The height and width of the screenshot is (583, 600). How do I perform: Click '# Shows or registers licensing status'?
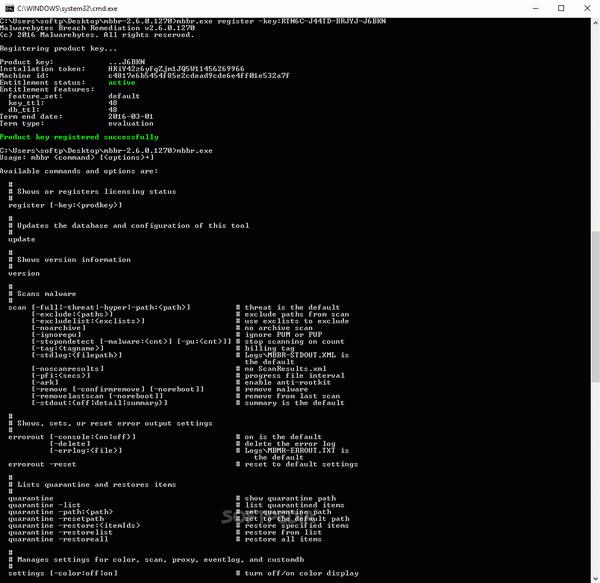[92, 192]
